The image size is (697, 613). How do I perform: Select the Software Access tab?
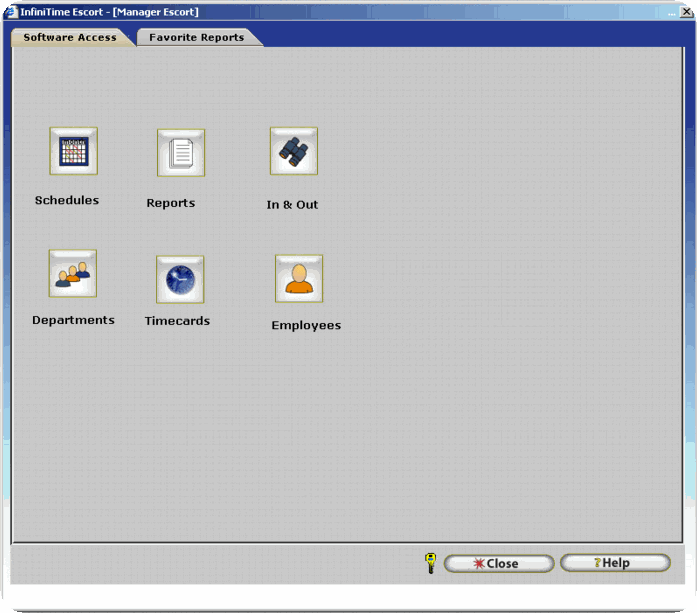[70, 38]
